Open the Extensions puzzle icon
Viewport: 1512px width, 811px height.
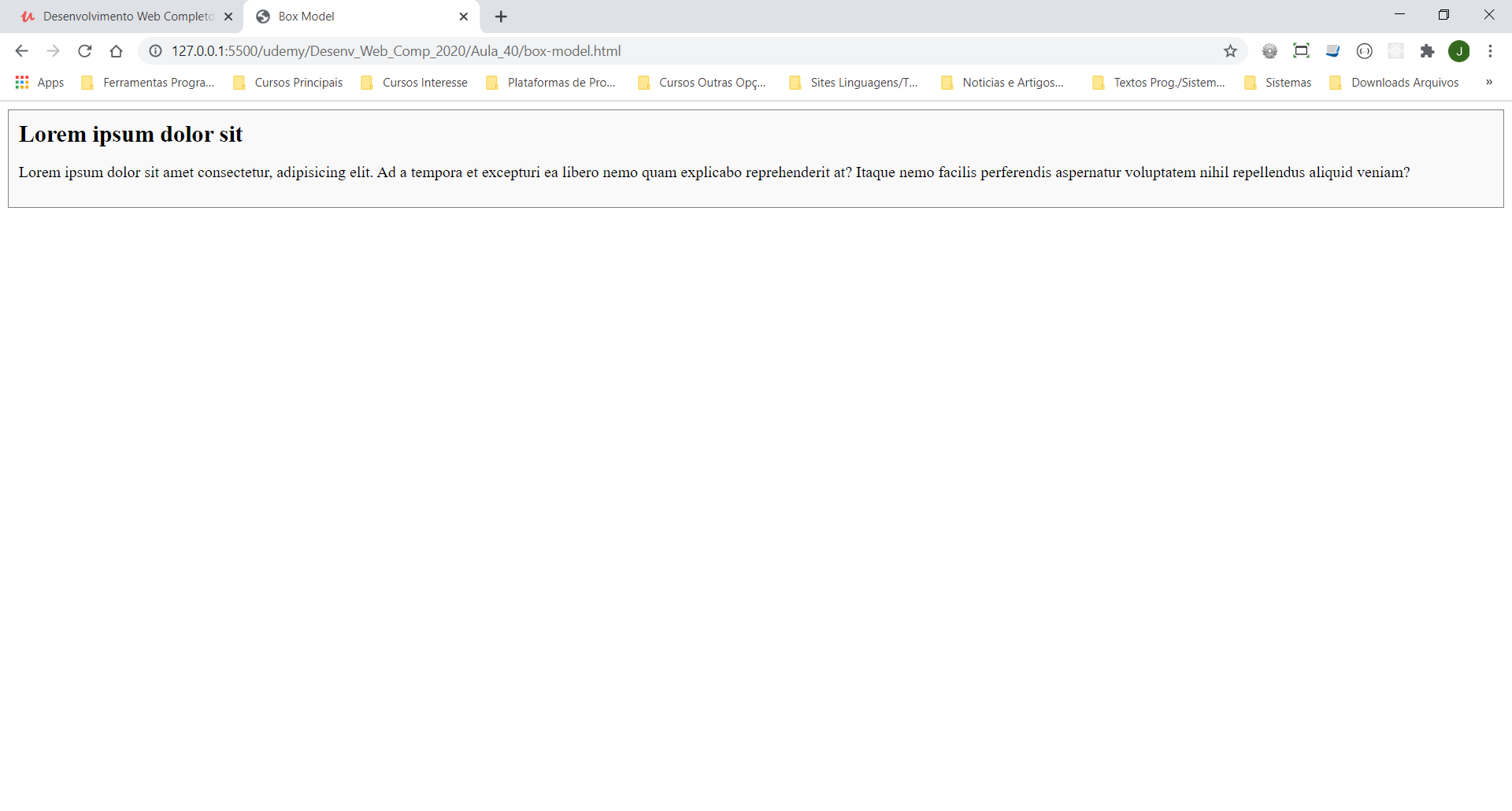pos(1427,51)
